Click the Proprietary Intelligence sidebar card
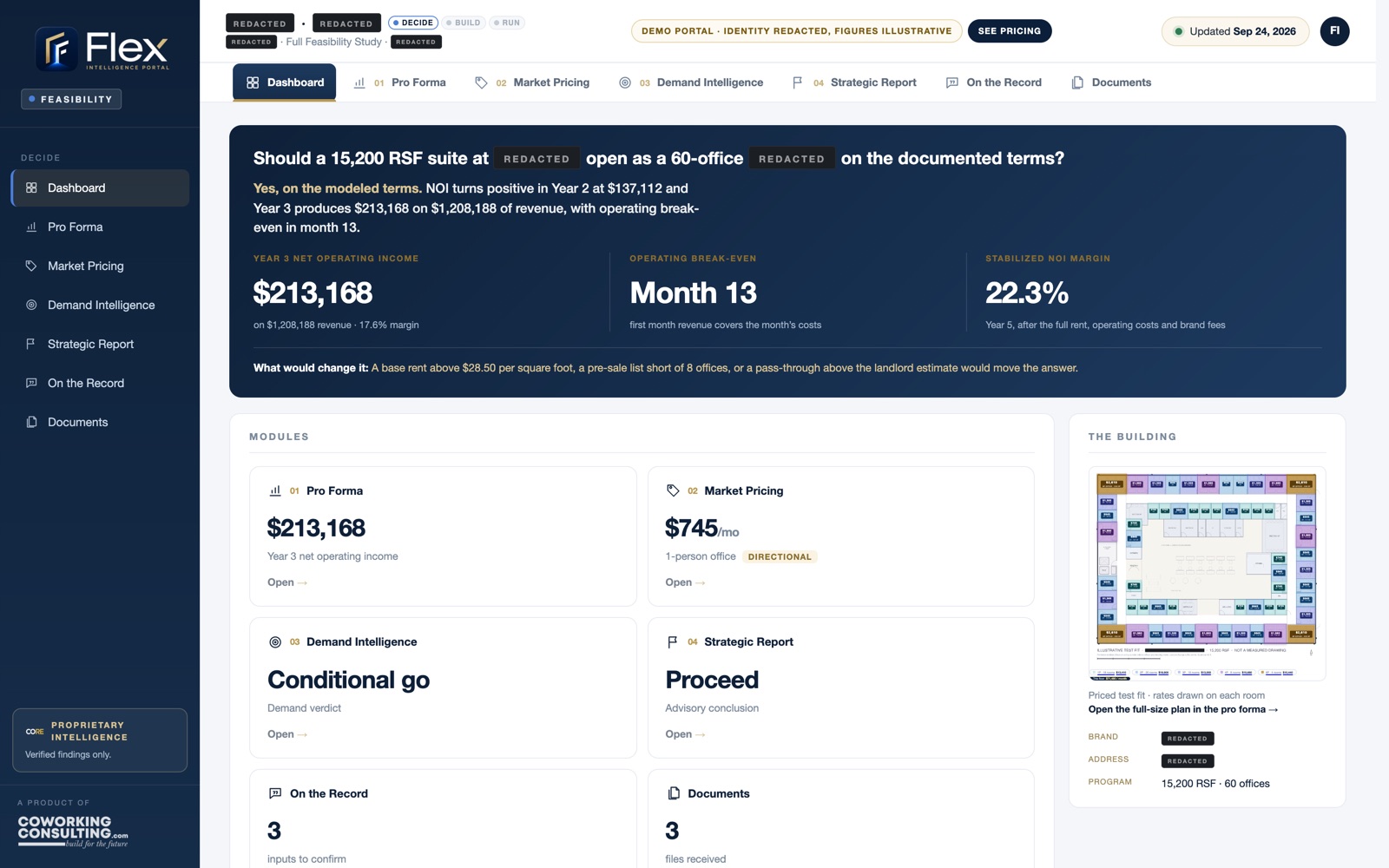Image resolution: width=1389 pixels, height=868 pixels. (x=100, y=740)
